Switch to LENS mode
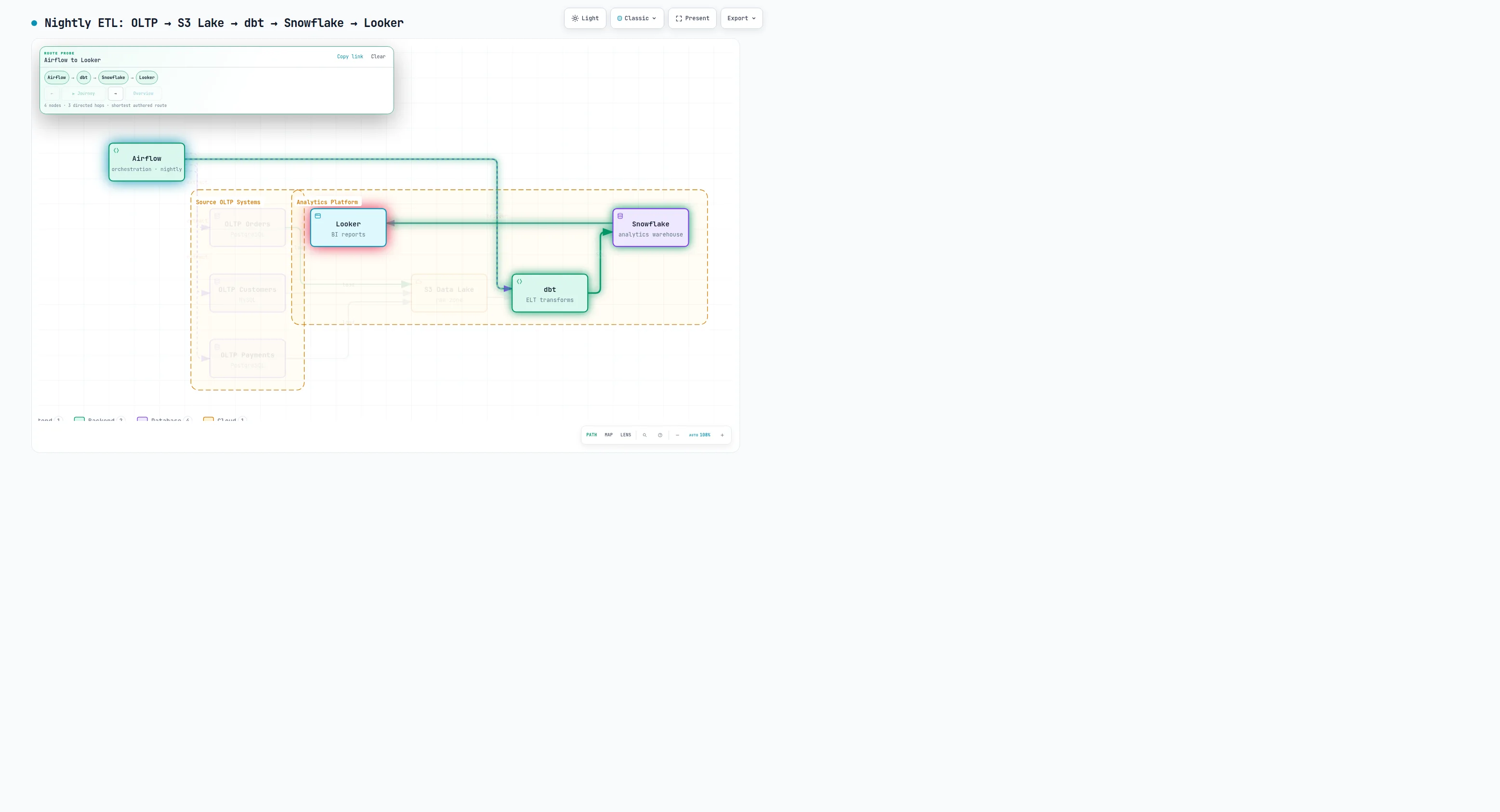 (x=625, y=435)
